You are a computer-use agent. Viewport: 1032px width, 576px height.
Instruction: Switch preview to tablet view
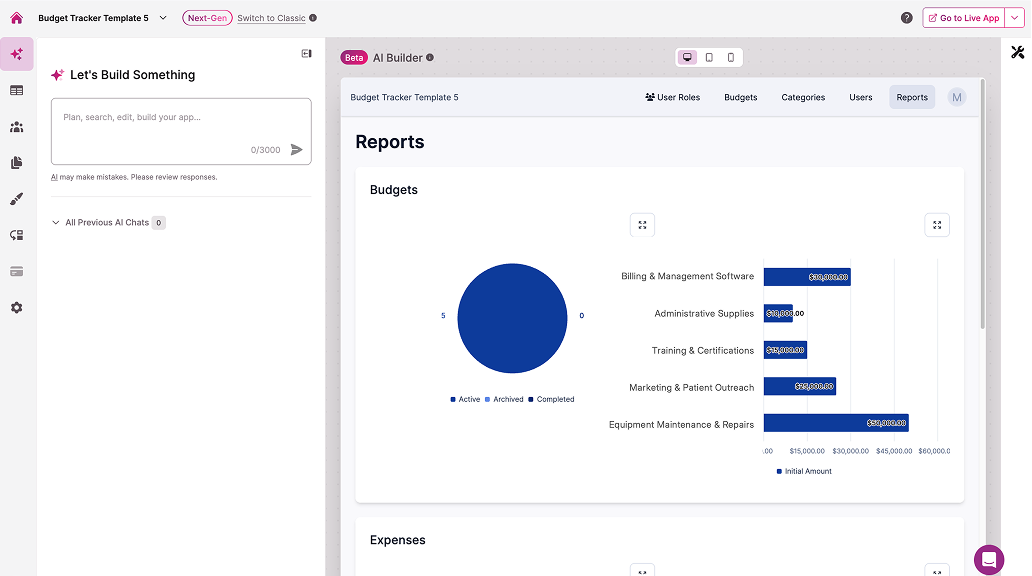(709, 58)
